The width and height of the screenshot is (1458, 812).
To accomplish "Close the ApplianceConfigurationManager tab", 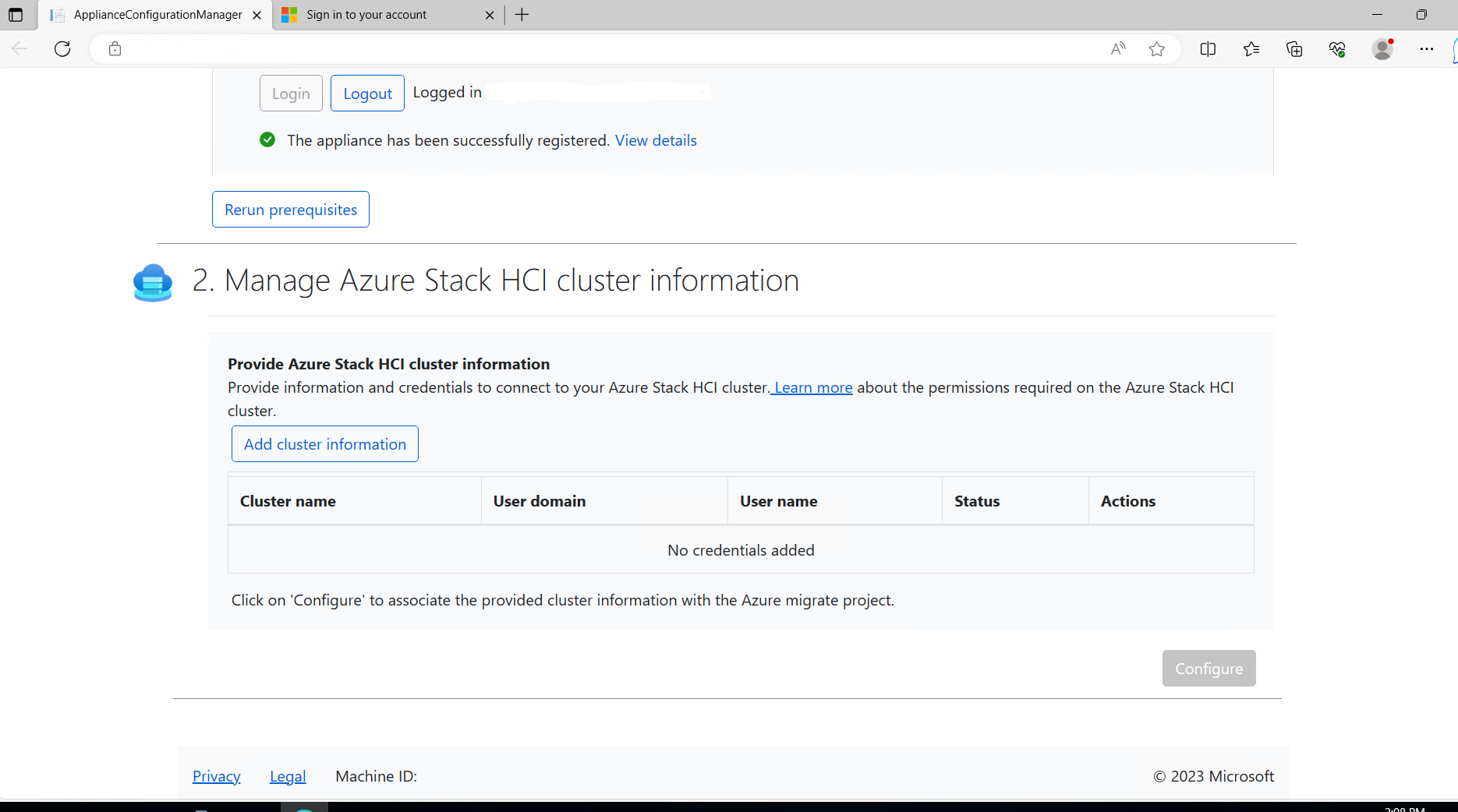I will (x=257, y=15).
